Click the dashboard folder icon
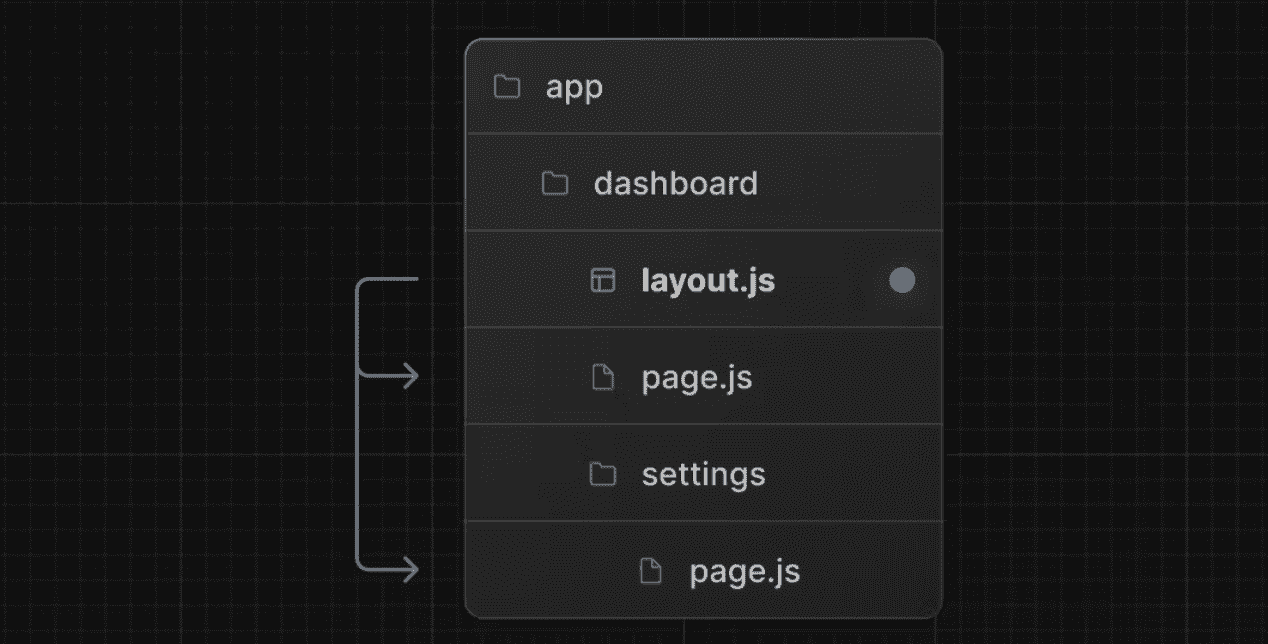The width and height of the screenshot is (1268, 644). 554,184
